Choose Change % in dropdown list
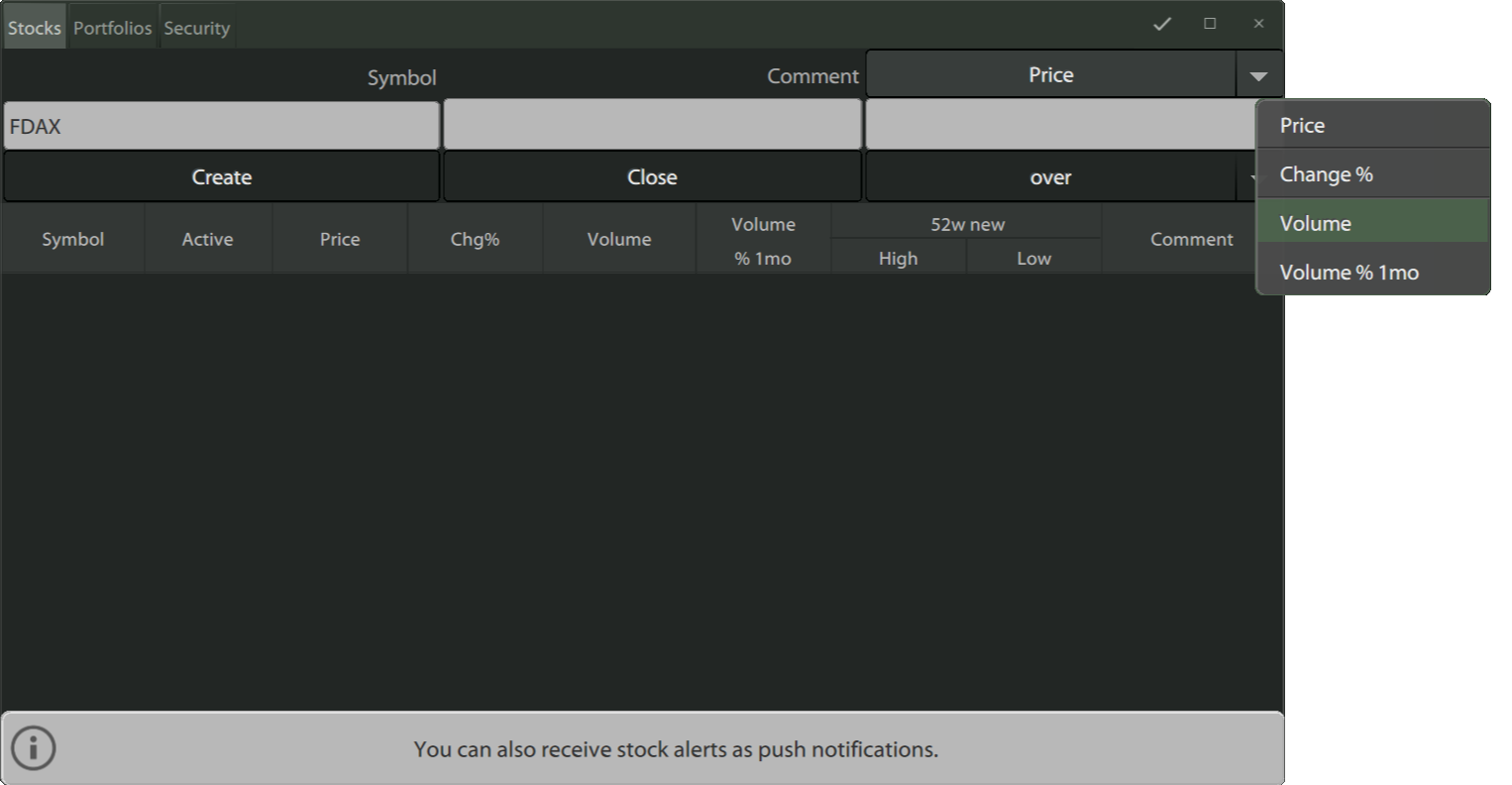The width and height of the screenshot is (1512, 785). [x=1372, y=174]
